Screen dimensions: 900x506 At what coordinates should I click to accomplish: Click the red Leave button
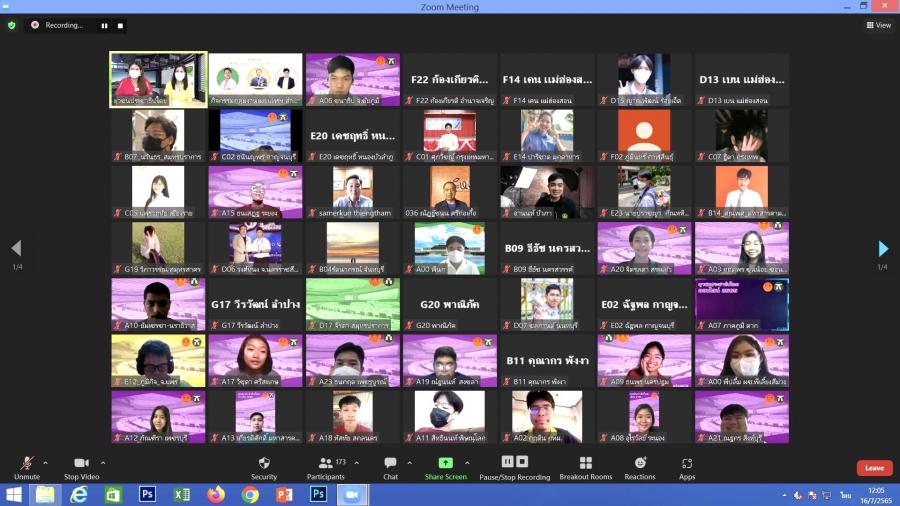(x=874, y=468)
